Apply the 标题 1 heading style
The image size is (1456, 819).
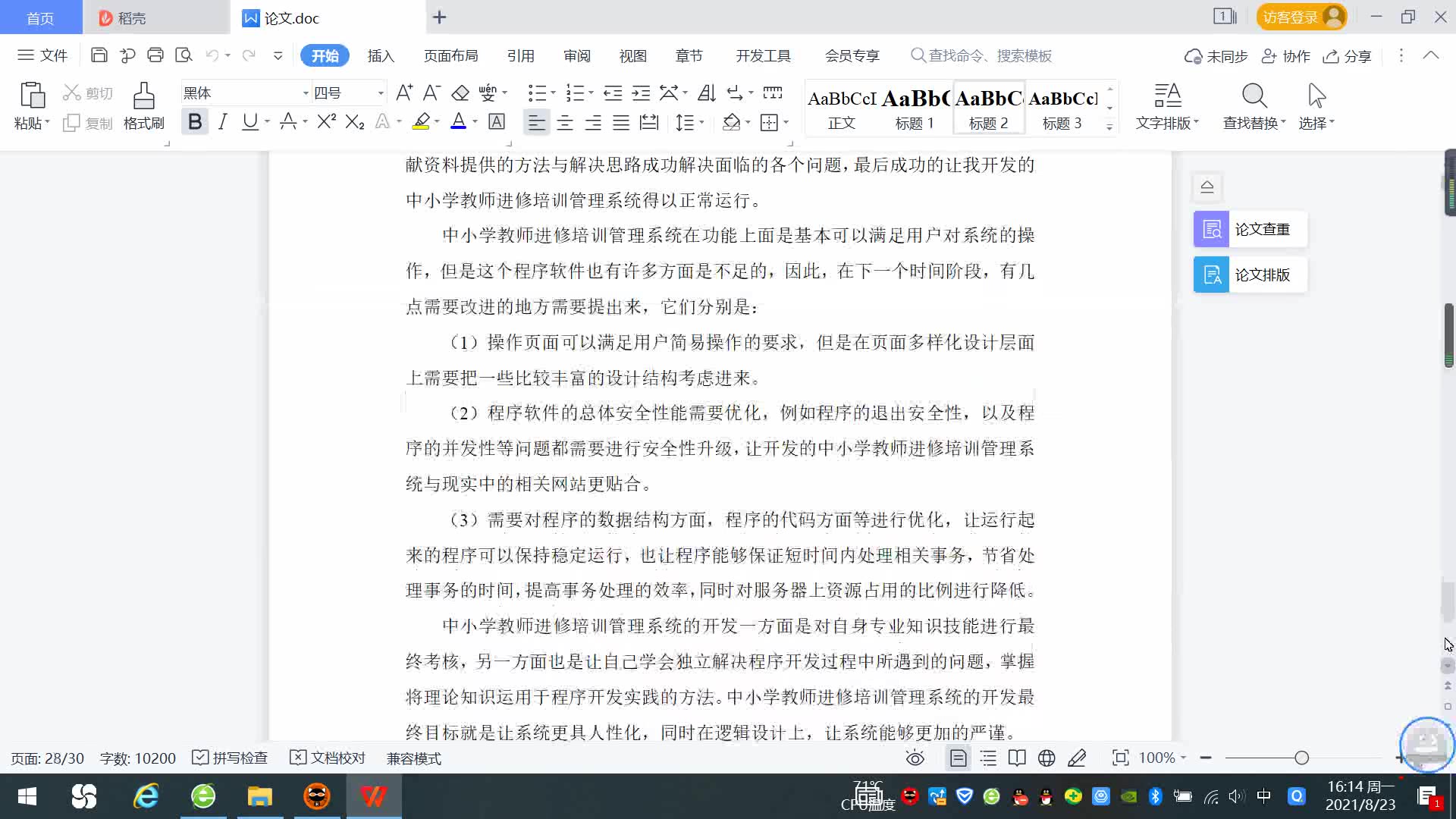915,108
